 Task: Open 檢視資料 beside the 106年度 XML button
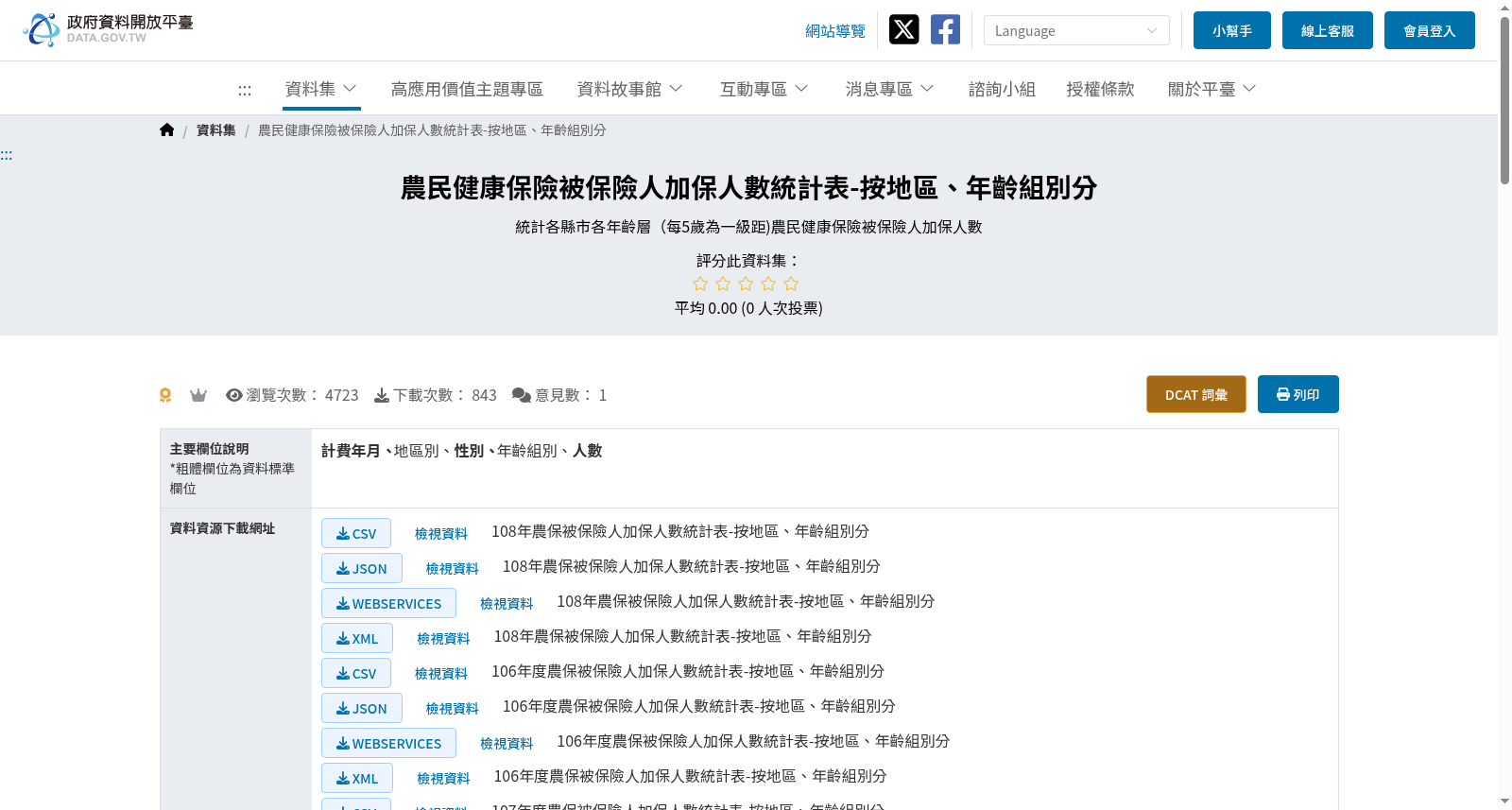point(444,778)
